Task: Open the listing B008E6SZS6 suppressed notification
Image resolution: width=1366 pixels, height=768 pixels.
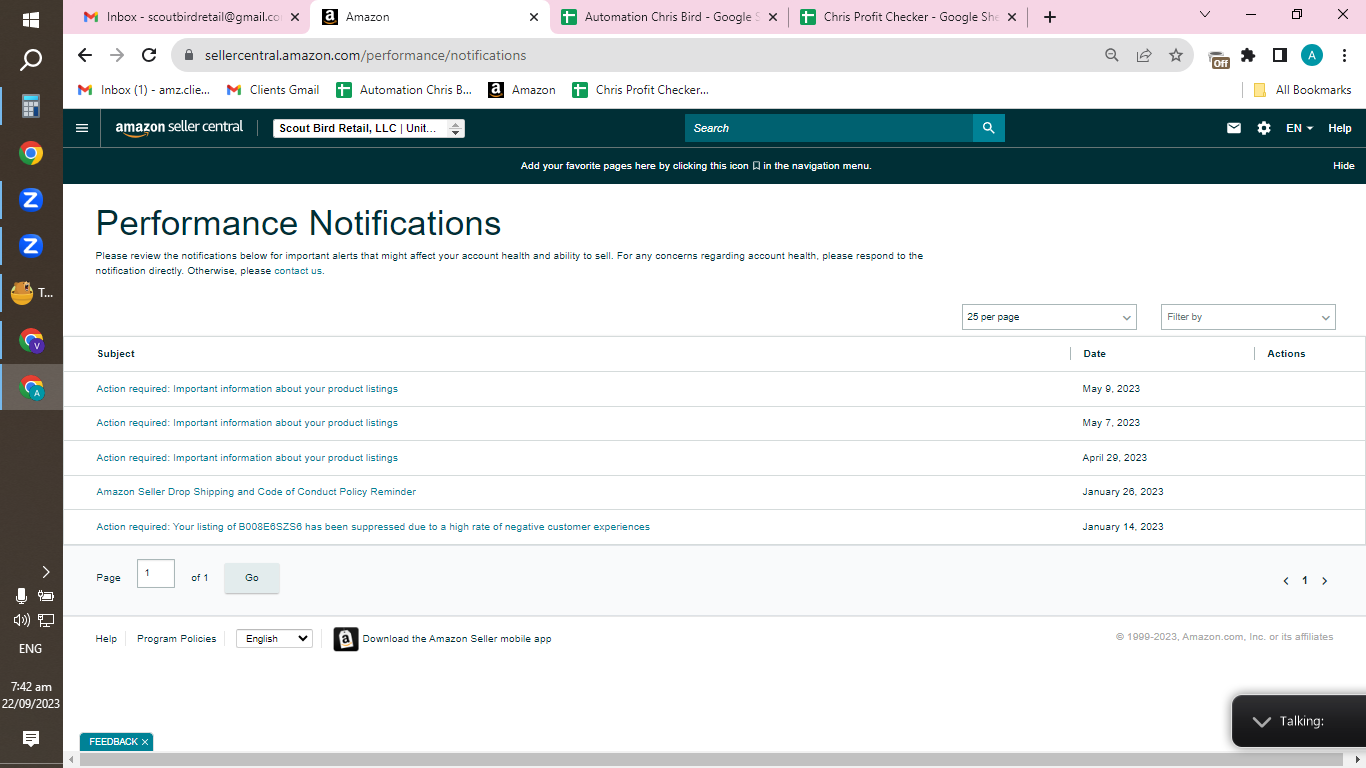Action: click(x=373, y=527)
